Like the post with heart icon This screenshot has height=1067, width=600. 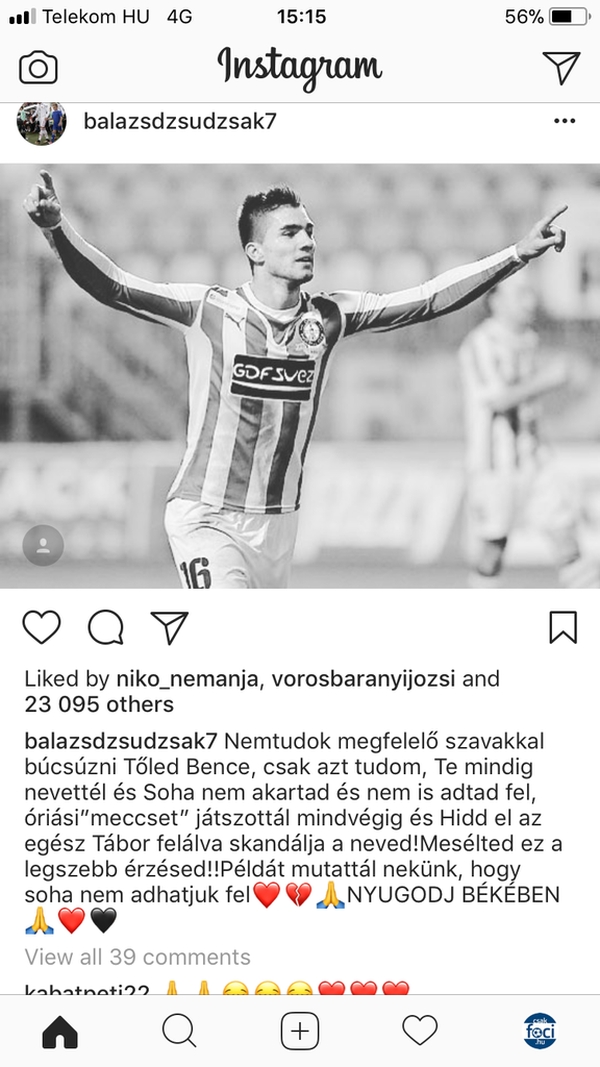pos(41,627)
